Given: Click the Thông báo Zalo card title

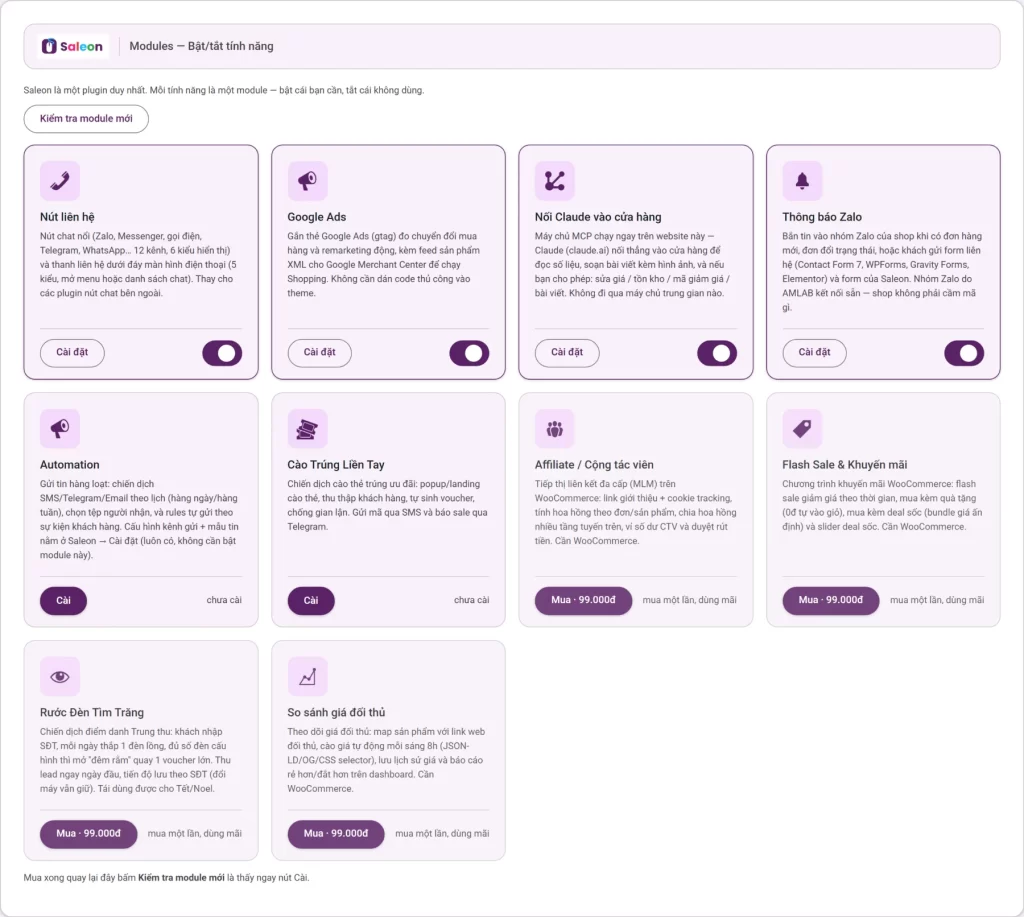Looking at the screenshot, I should (822, 217).
